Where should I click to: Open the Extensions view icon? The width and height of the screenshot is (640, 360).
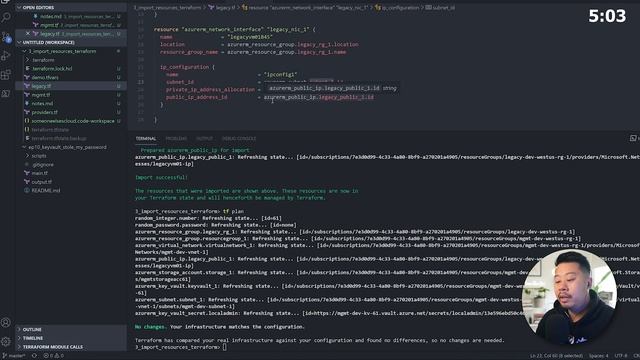[6, 75]
